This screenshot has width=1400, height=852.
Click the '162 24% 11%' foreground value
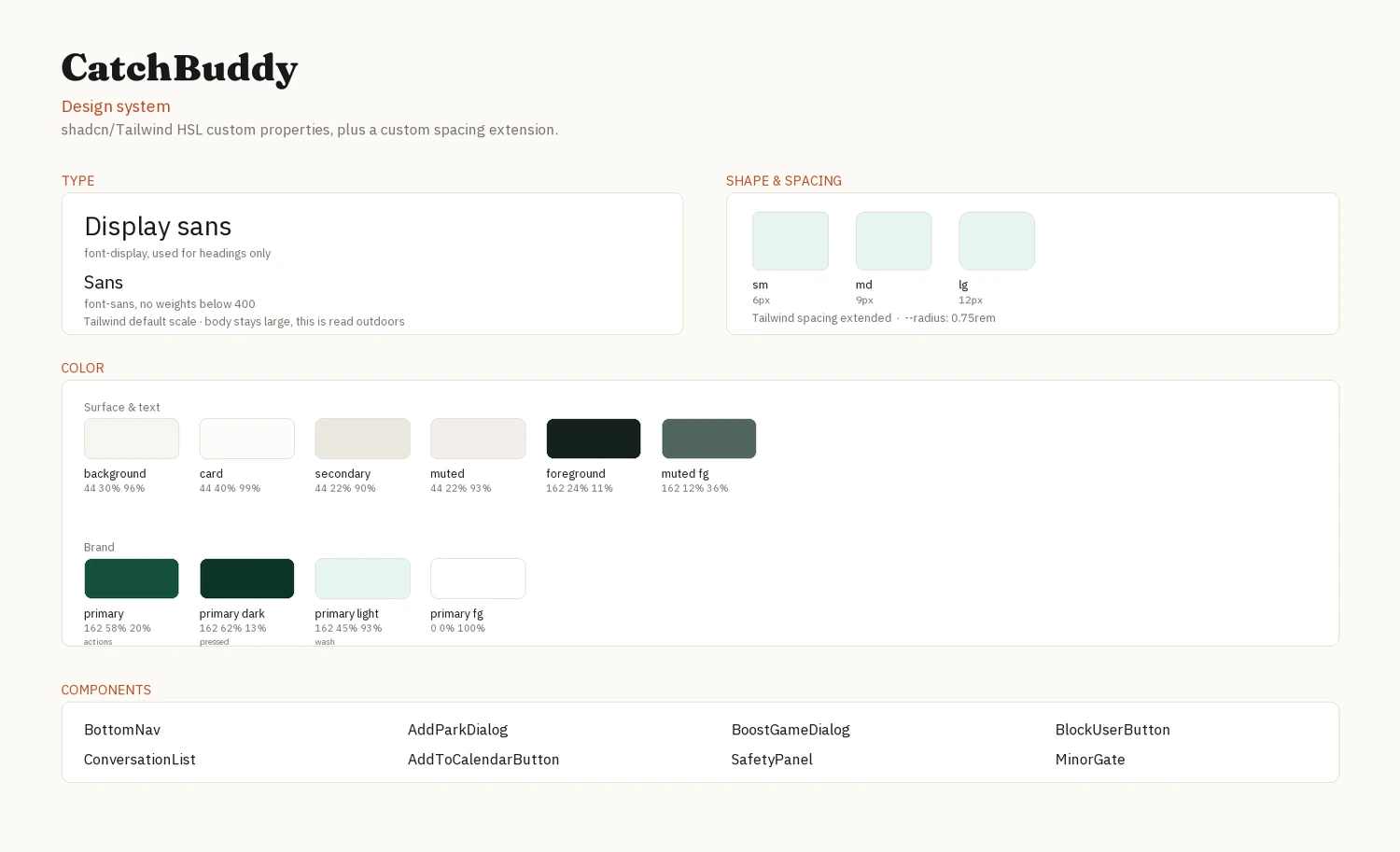(x=580, y=488)
